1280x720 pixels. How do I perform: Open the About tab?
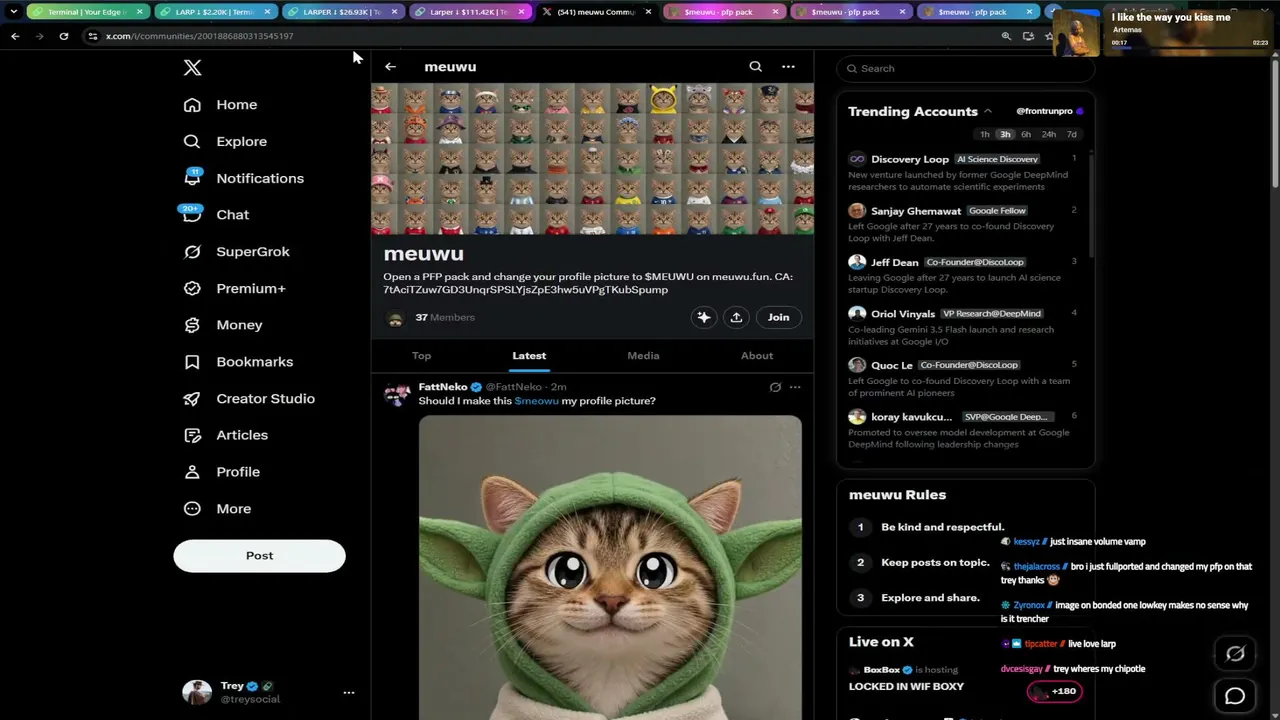click(757, 356)
